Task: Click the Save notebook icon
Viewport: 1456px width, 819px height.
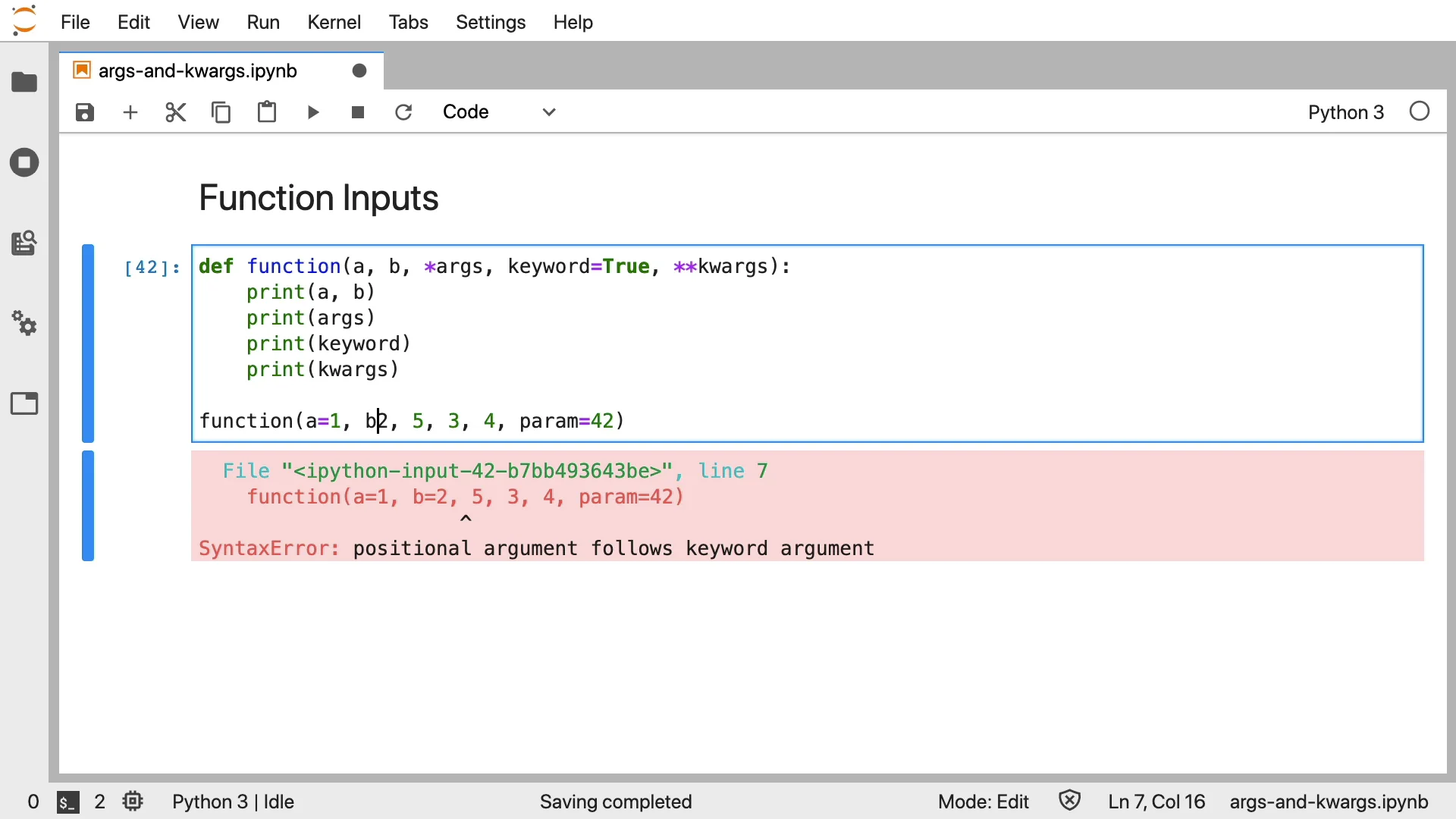Action: click(x=85, y=112)
